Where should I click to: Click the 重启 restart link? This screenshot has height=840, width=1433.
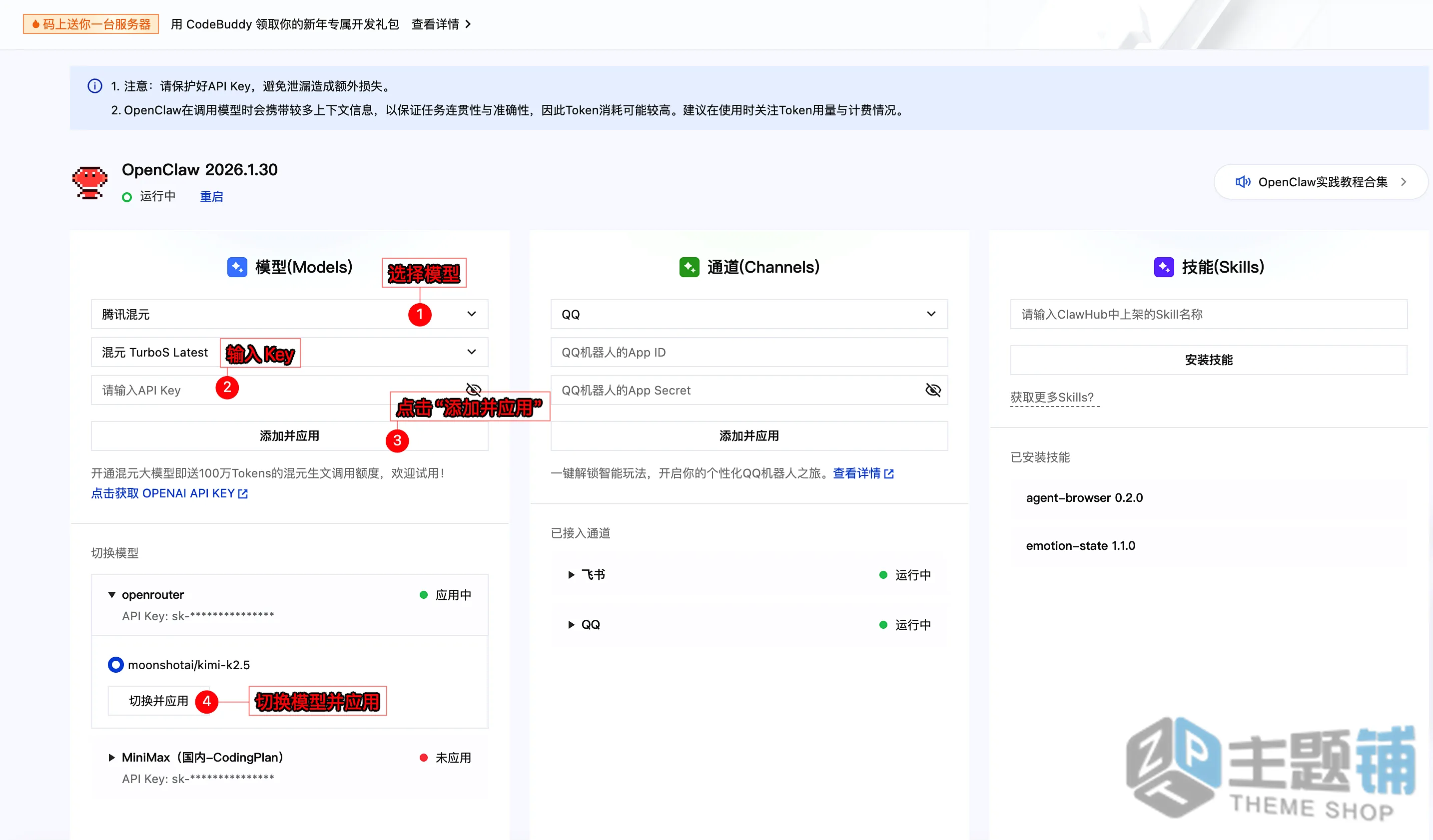click(x=211, y=197)
